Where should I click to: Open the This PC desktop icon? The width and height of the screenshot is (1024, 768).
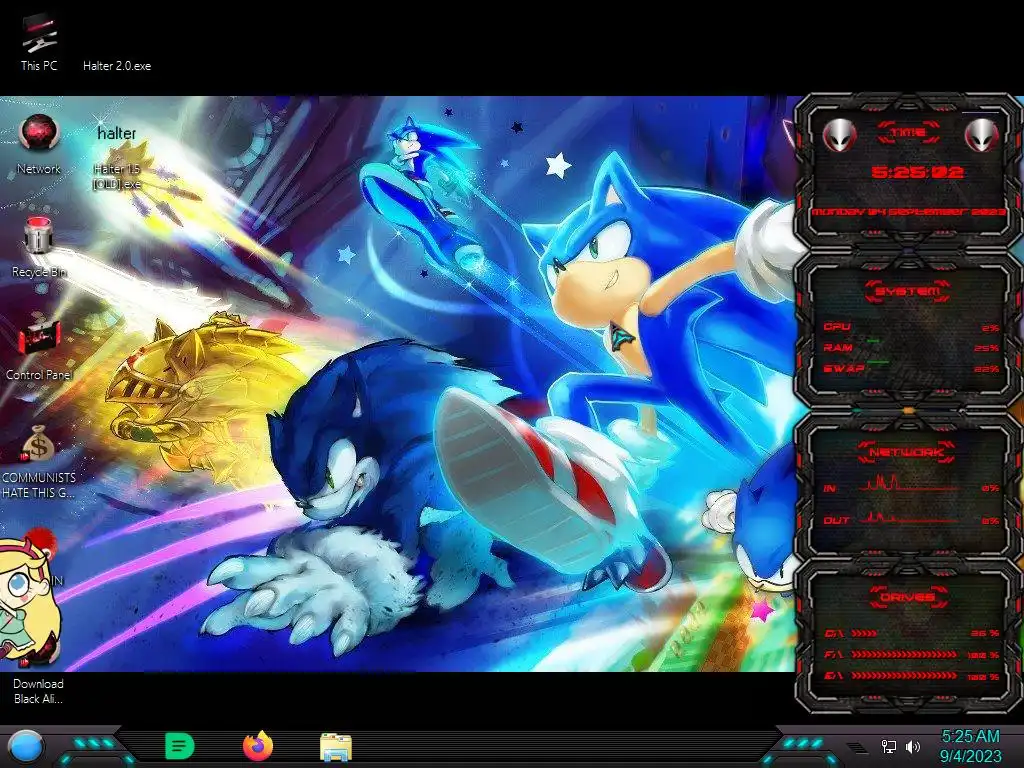pos(39,42)
